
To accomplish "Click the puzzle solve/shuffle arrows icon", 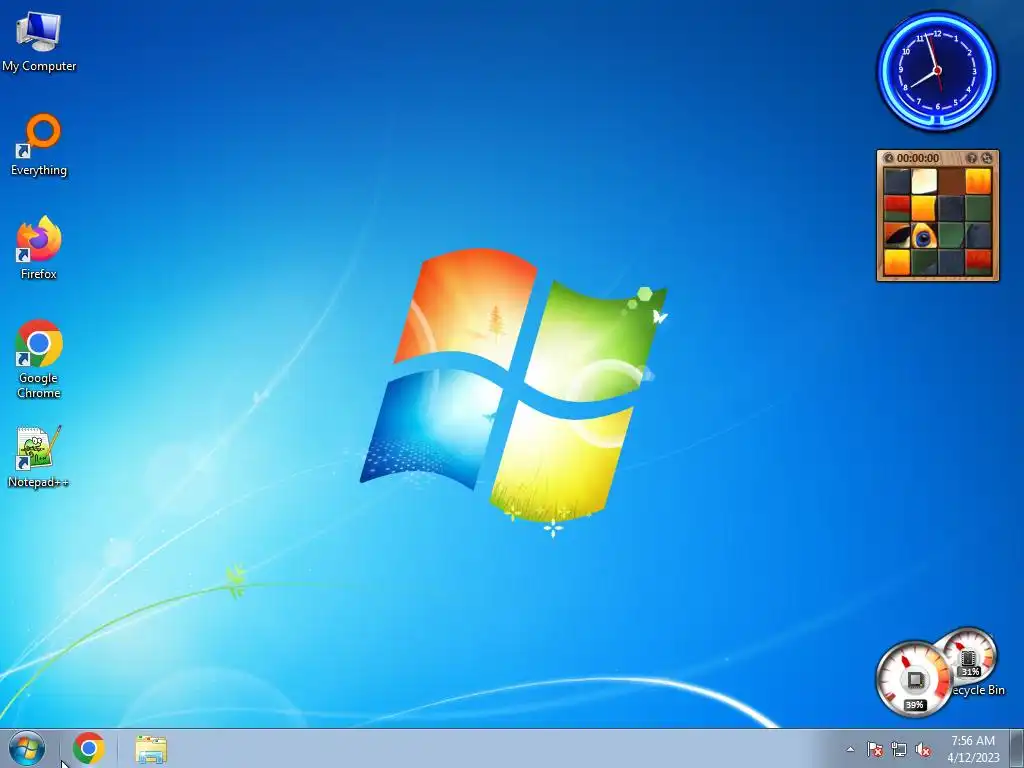I will [987, 158].
